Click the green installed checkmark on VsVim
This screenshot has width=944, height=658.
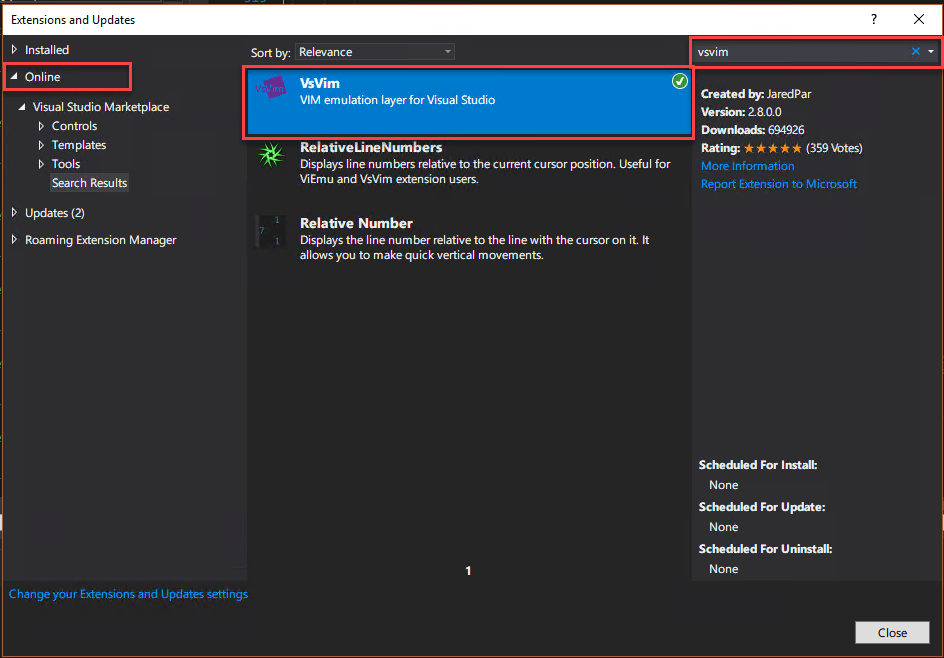(680, 82)
